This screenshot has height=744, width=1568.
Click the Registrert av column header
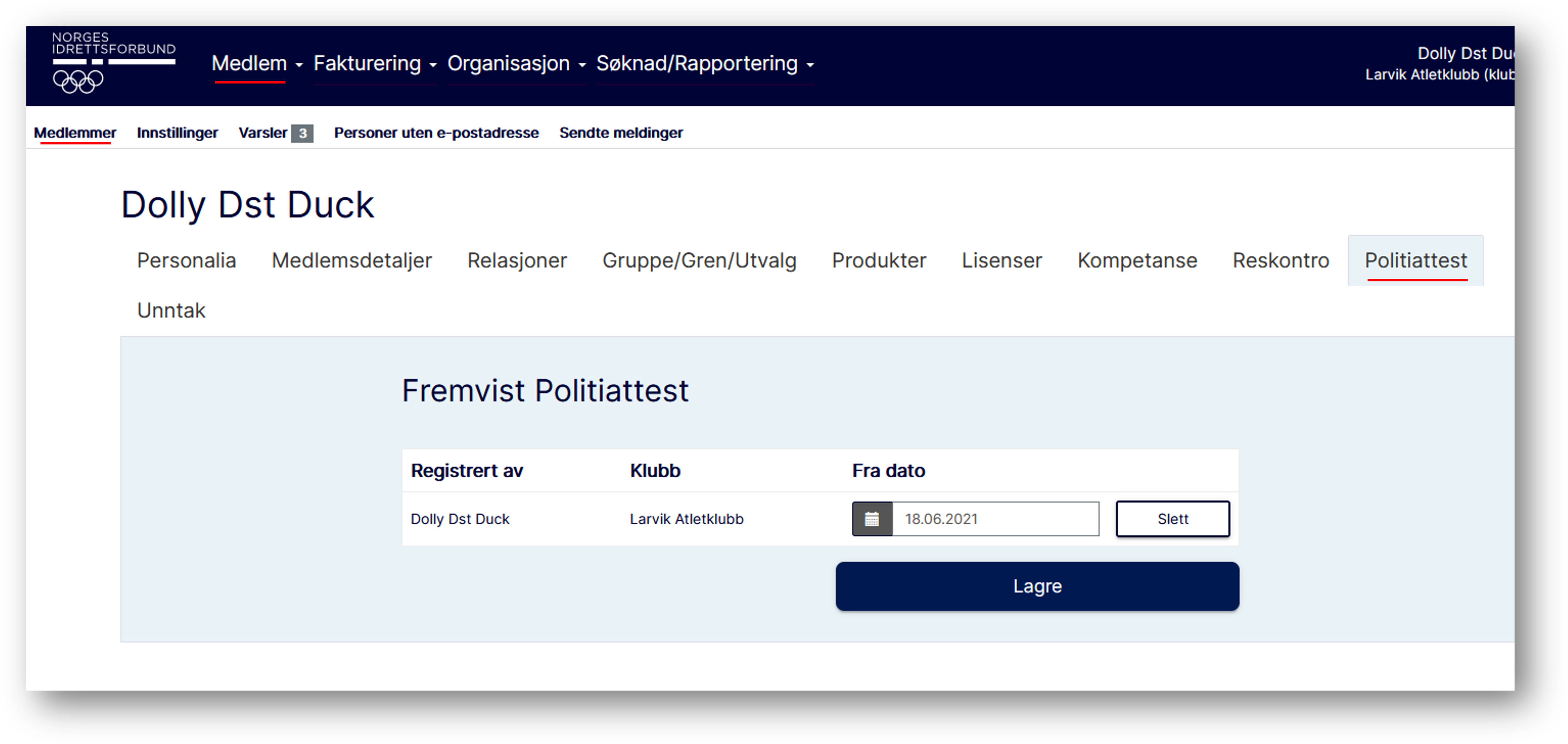tap(467, 470)
